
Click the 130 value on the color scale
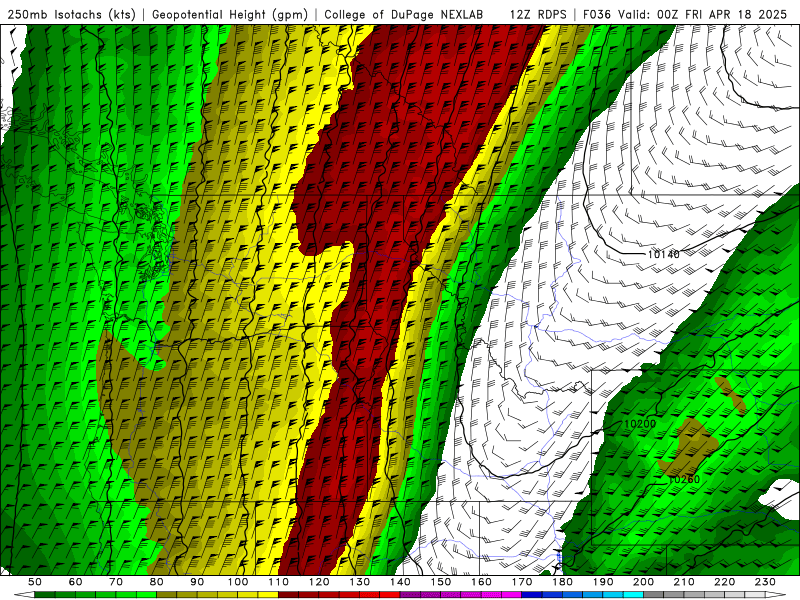point(360,582)
